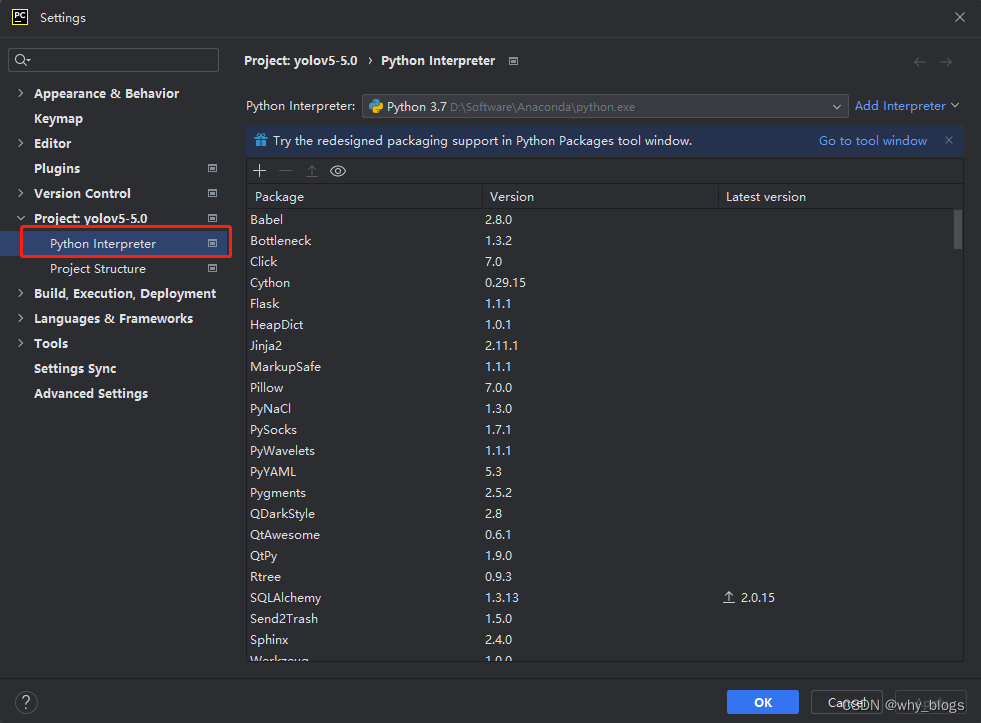Open the Python Interpreter dropdown
981x723 pixels.
[605, 106]
